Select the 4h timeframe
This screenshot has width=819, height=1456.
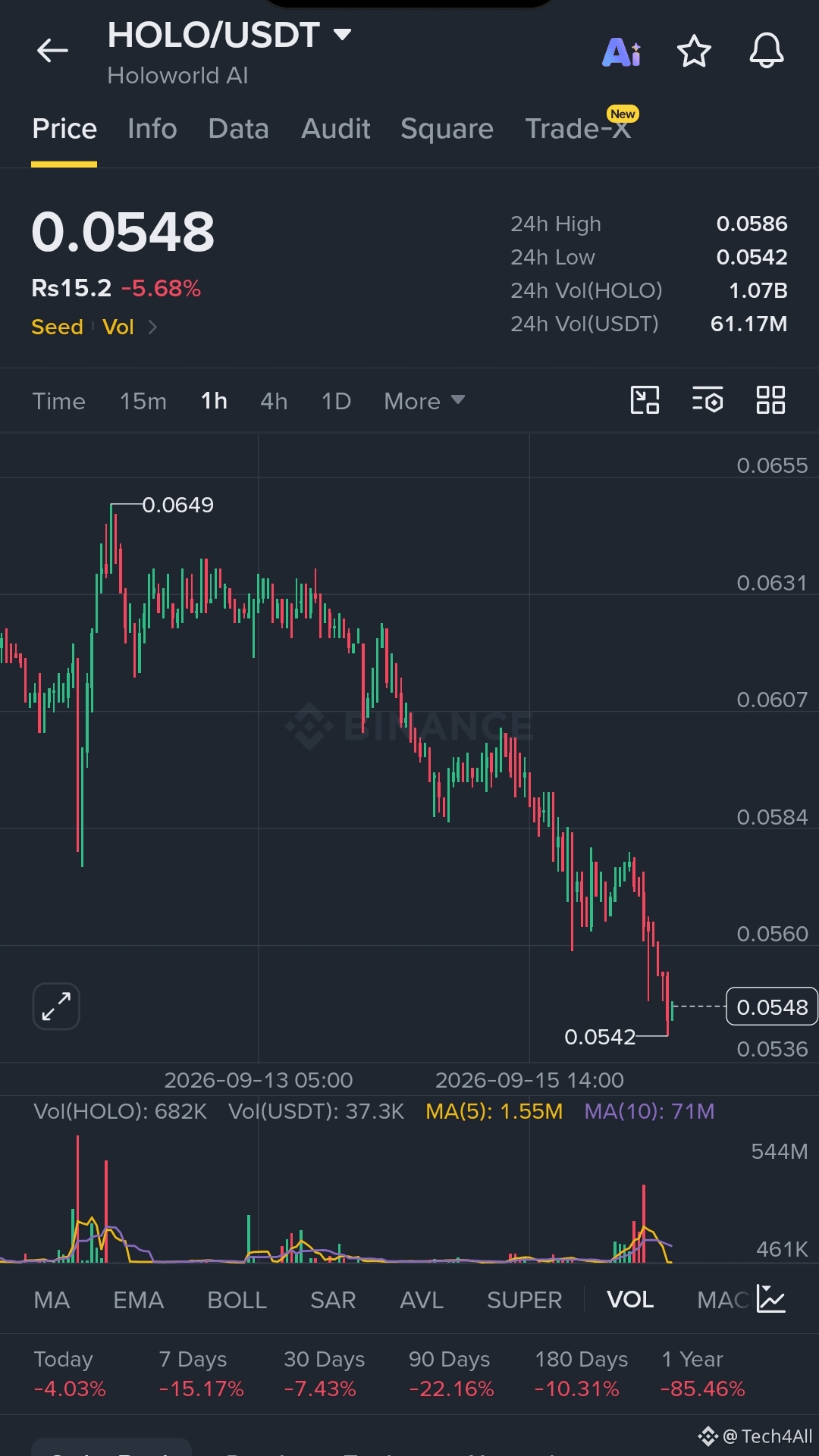click(x=274, y=401)
